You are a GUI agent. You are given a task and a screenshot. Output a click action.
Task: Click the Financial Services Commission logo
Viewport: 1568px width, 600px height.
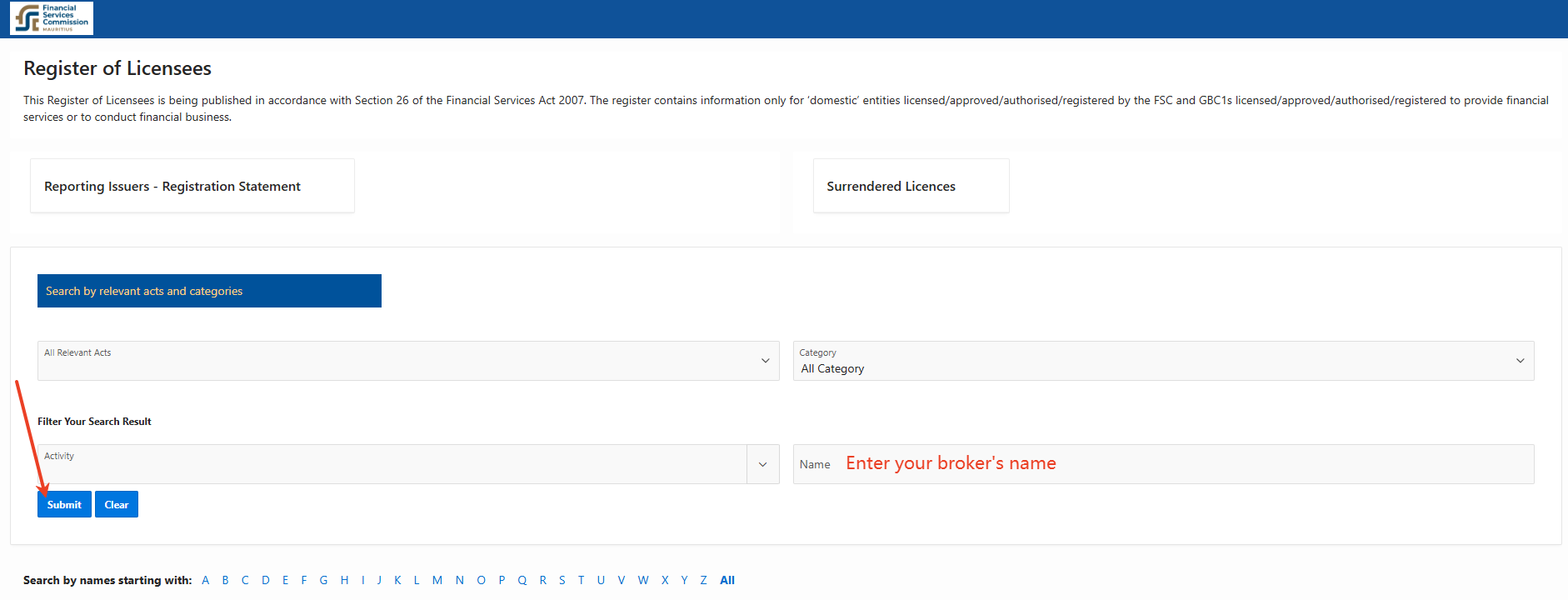click(x=52, y=18)
